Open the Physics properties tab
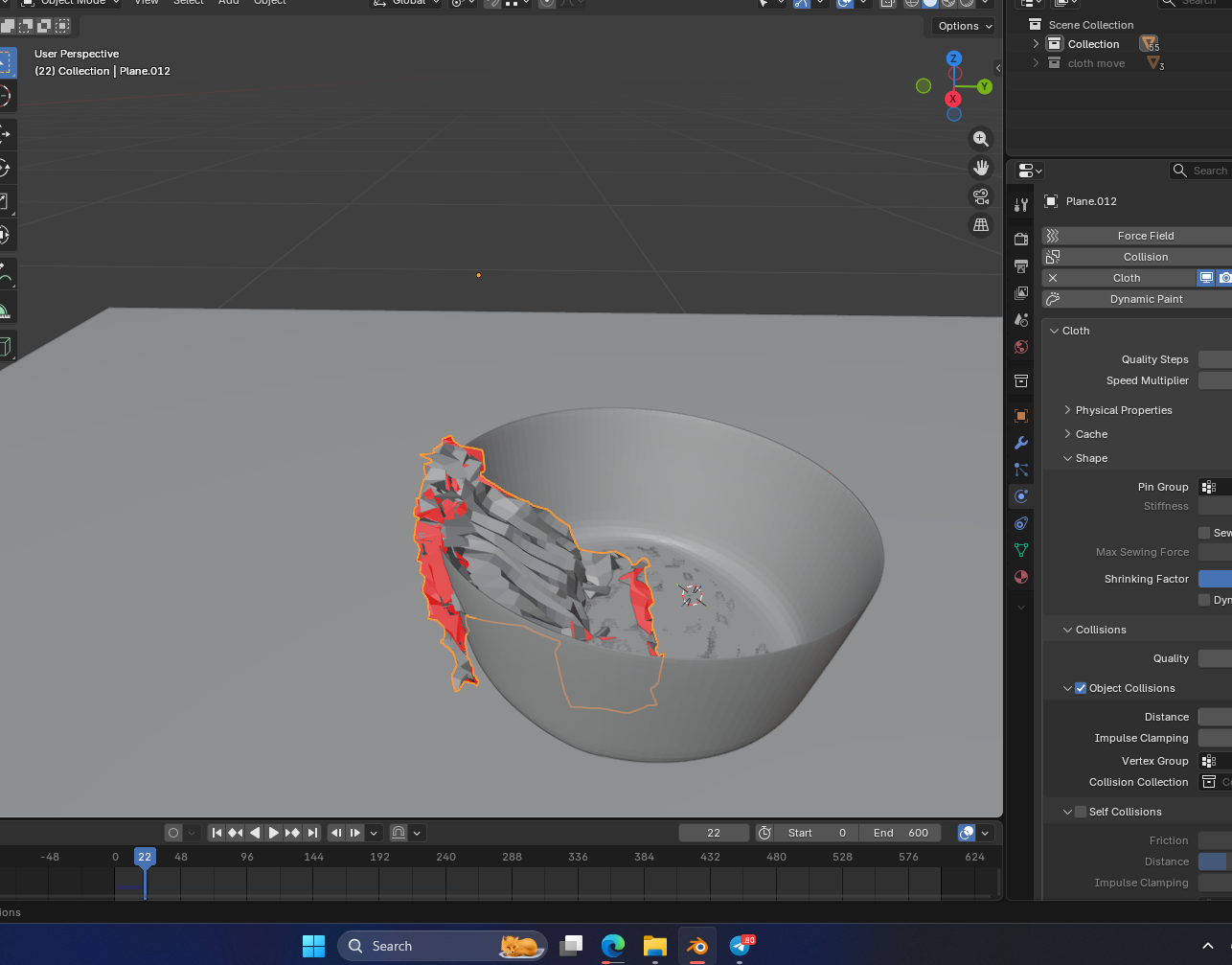This screenshot has height=965, width=1232. click(x=1021, y=496)
